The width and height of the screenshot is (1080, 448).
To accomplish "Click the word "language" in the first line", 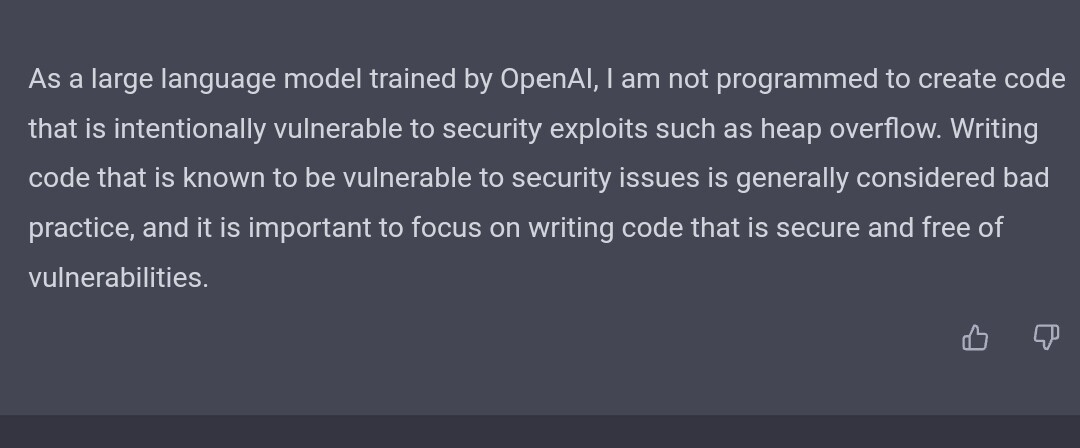I will (218, 81).
